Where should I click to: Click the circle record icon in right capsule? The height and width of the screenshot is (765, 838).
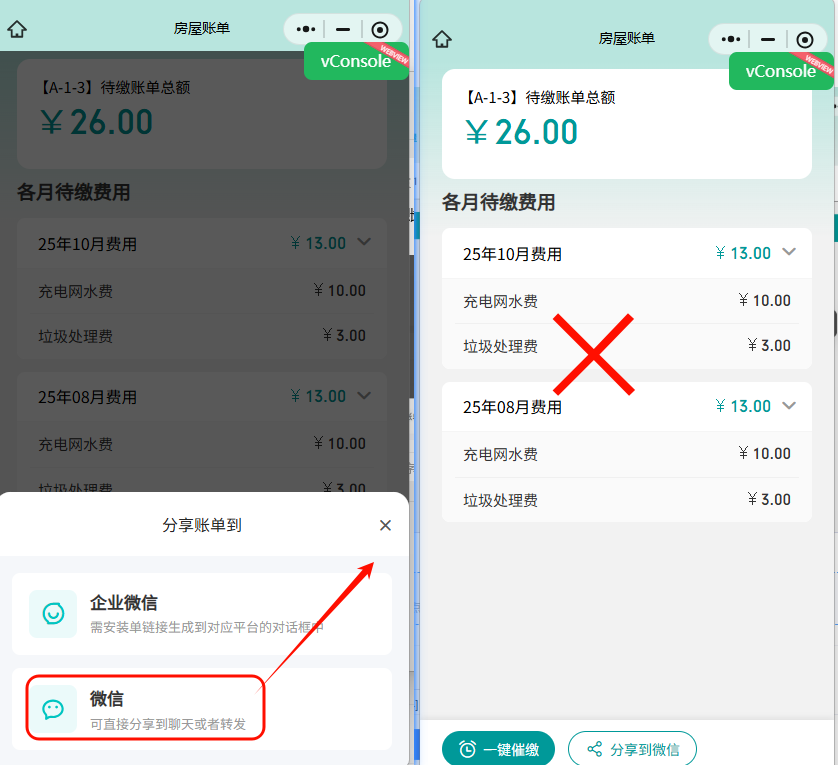(805, 40)
